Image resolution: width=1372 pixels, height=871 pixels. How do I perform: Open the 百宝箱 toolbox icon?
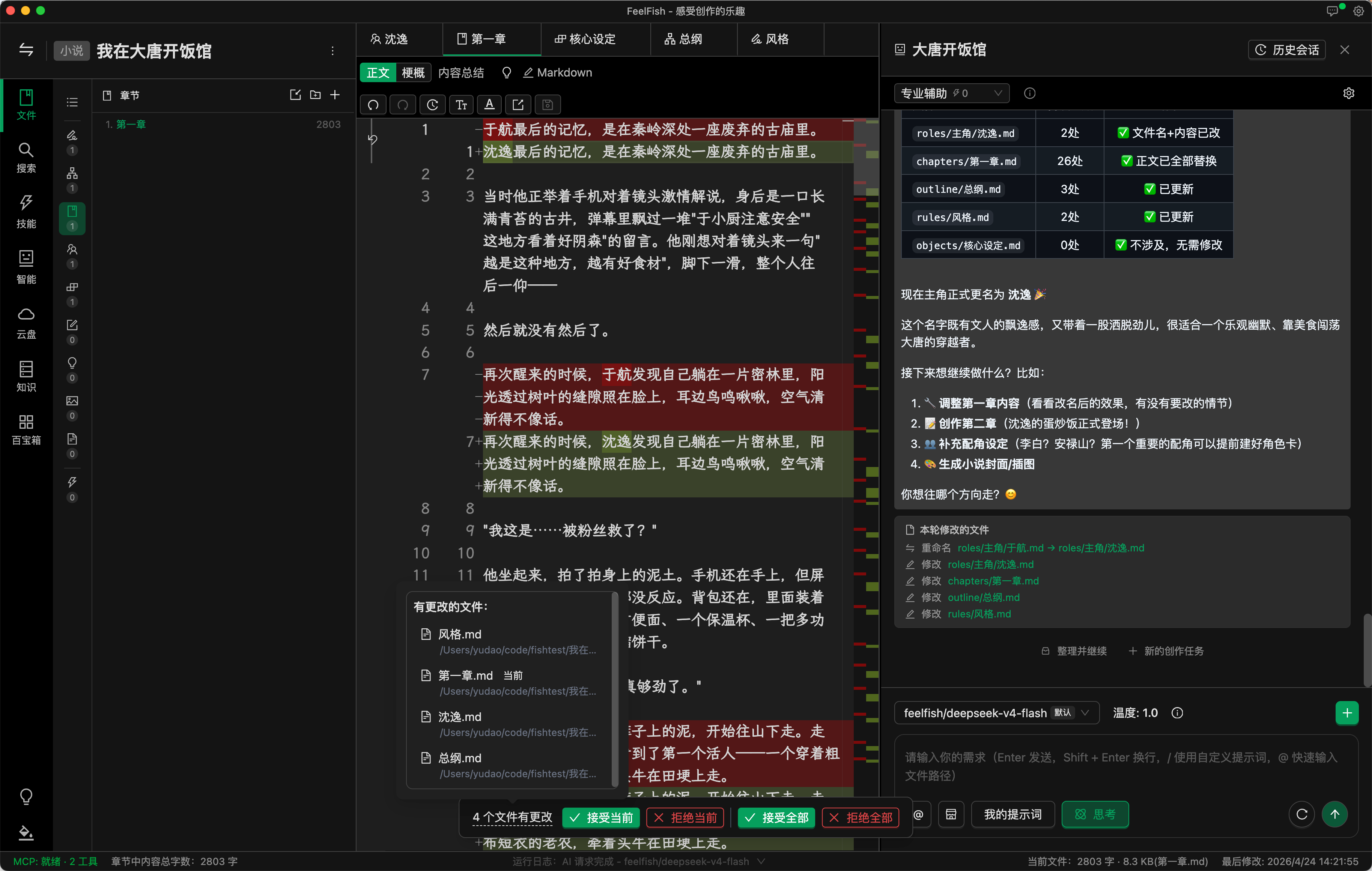click(26, 429)
